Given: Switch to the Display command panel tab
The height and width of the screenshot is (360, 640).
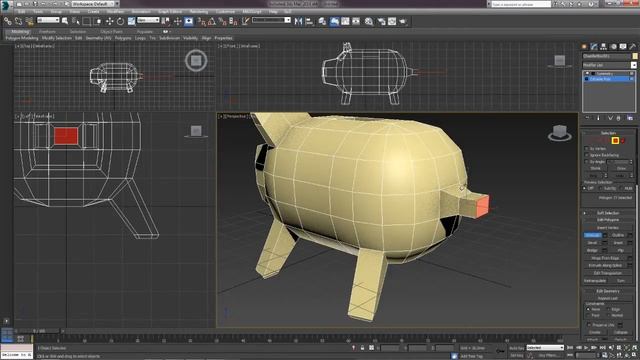Looking at the screenshot, I should (x=623, y=47).
